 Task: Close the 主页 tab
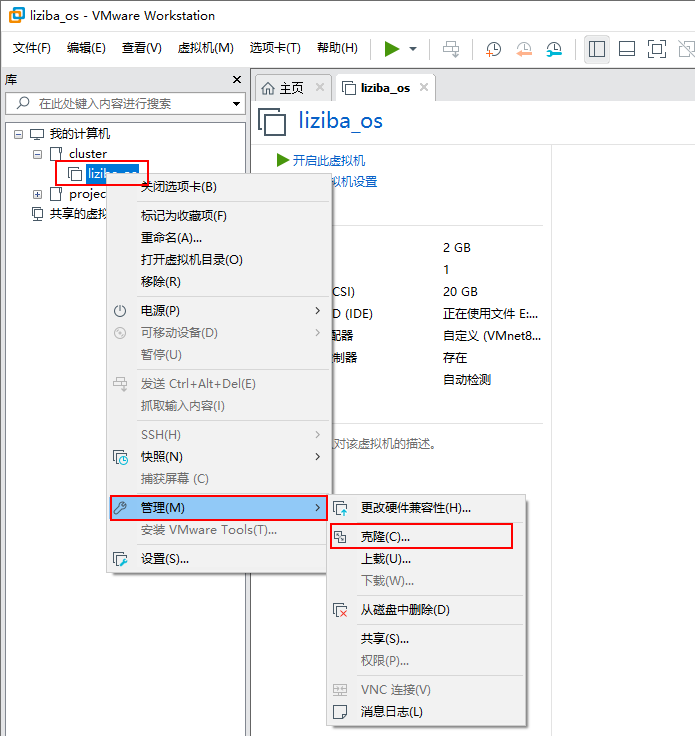(320, 87)
